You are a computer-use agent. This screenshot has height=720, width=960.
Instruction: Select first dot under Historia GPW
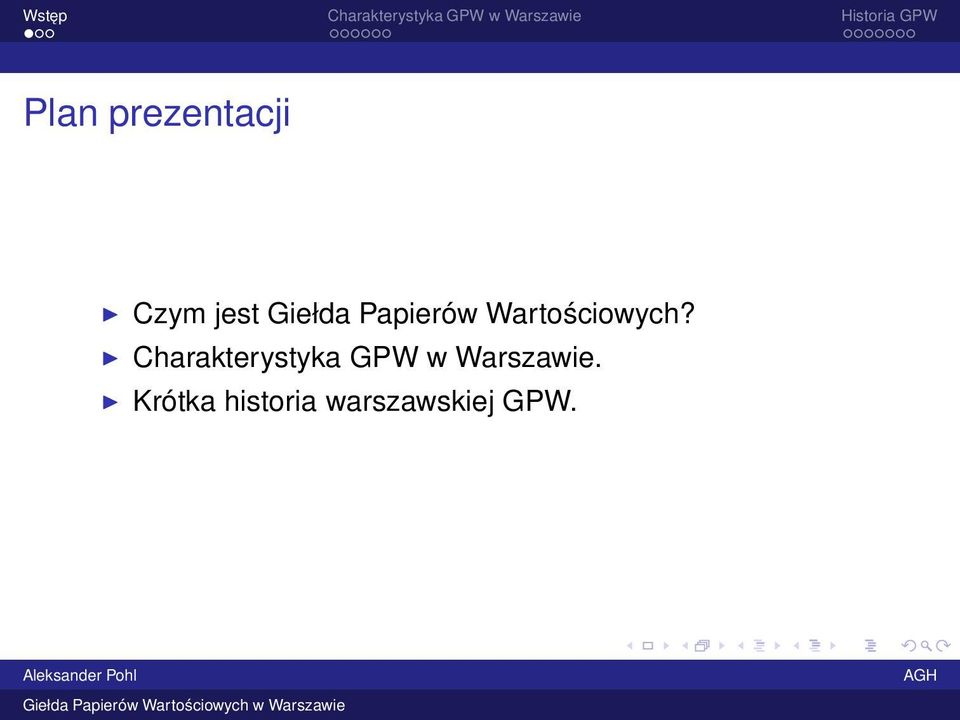pyautogui.click(x=848, y=34)
